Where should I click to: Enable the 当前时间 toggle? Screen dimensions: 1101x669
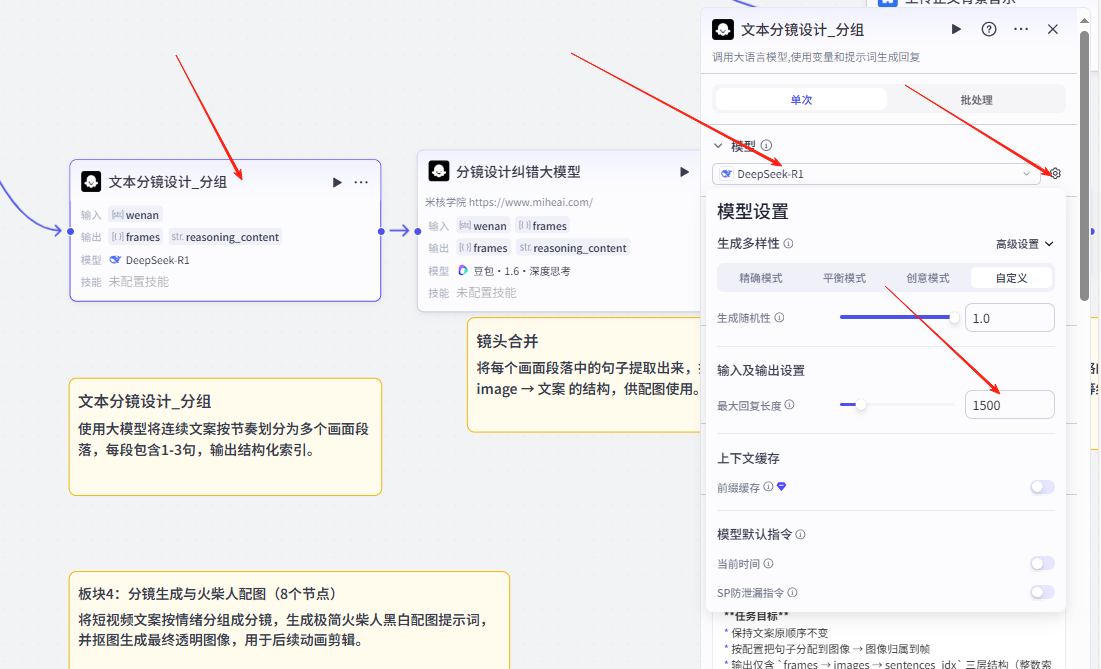1042,564
